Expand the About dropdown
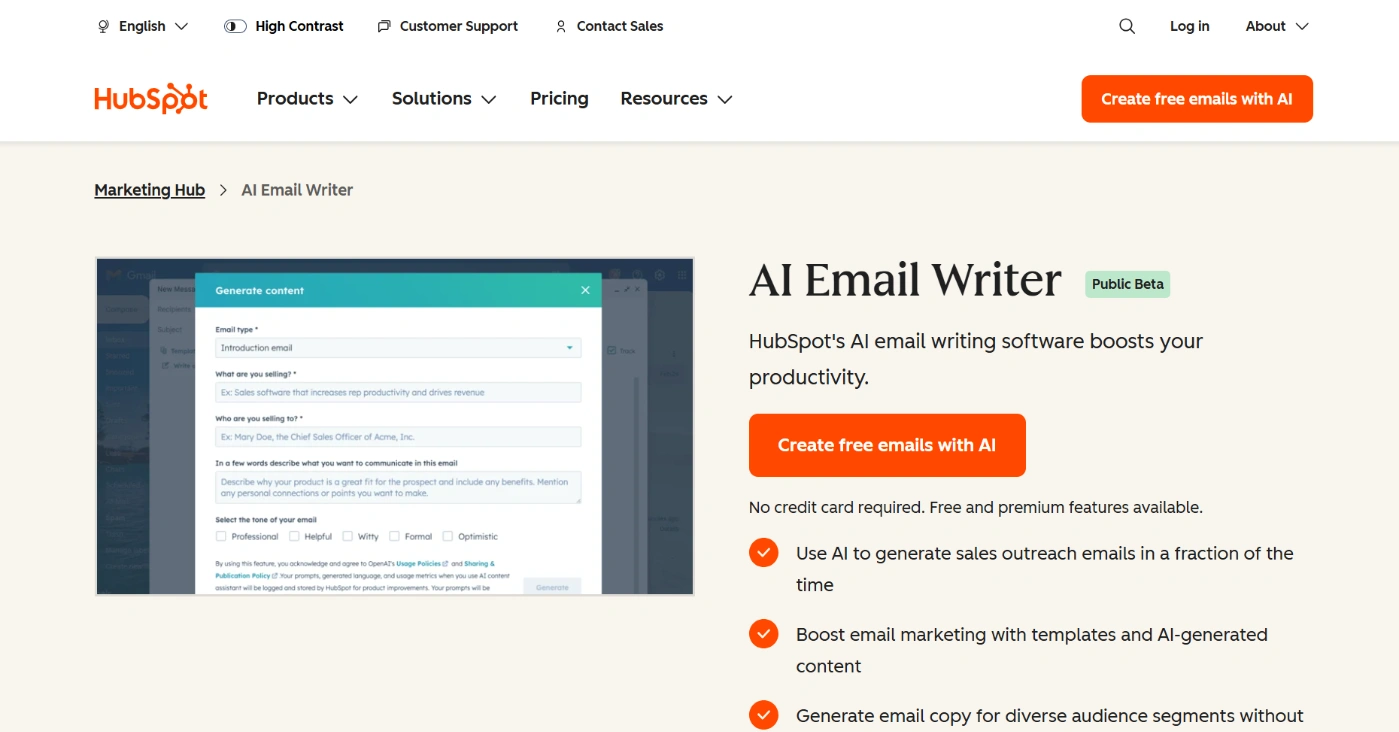 1276,27
